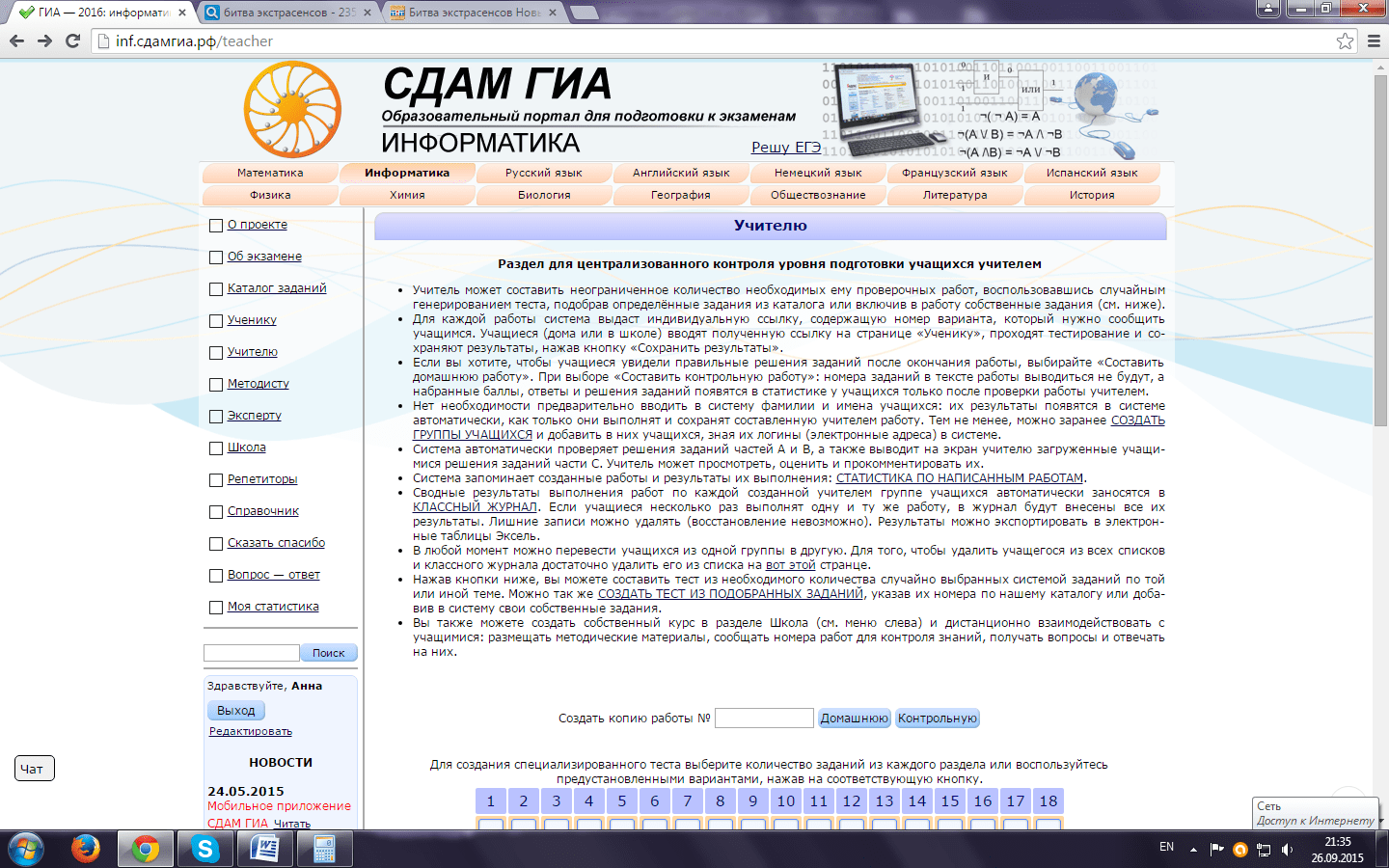Toggle the checkbox beside 'Учителю'
The image size is (1389, 868).
click(x=216, y=353)
